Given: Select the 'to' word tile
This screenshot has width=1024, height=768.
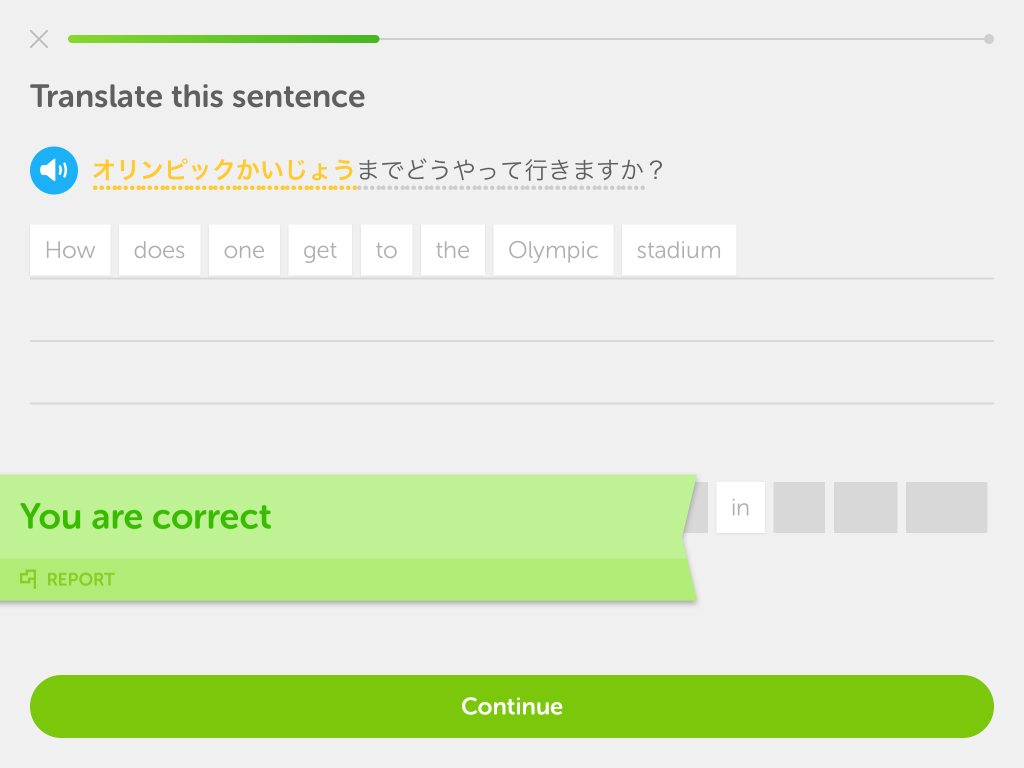Looking at the screenshot, I should (387, 250).
